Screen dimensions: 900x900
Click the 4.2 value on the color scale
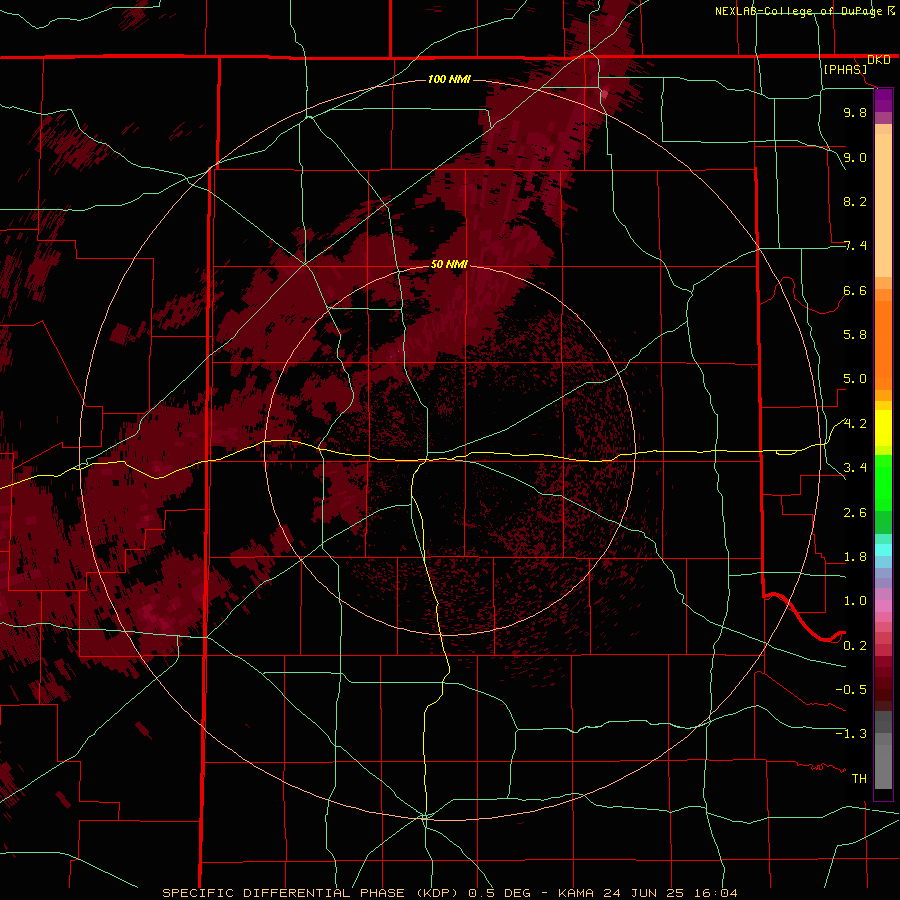(855, 424)
